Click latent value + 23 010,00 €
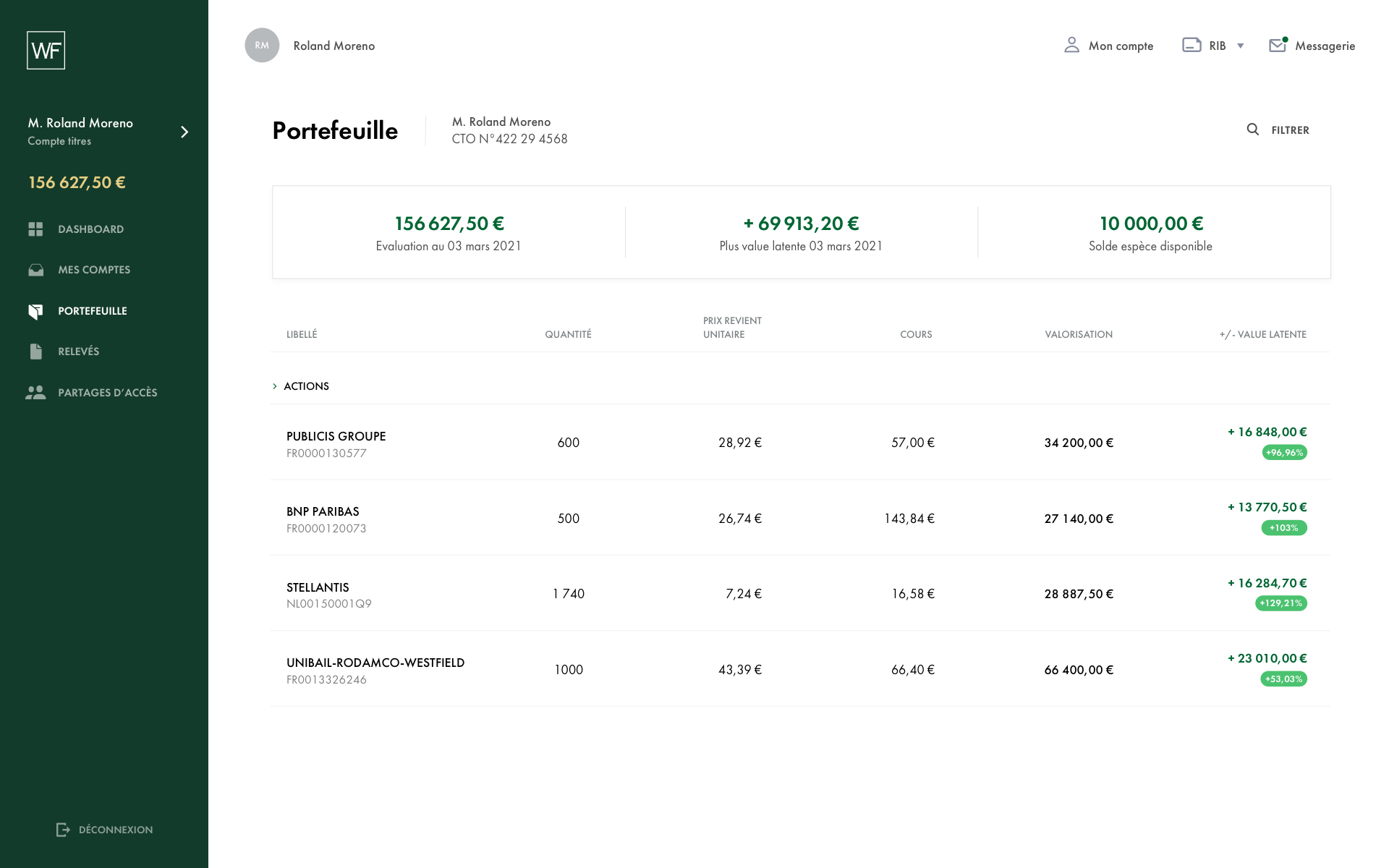This screenshot has width=1389, height=868. tap(1267, 658)
